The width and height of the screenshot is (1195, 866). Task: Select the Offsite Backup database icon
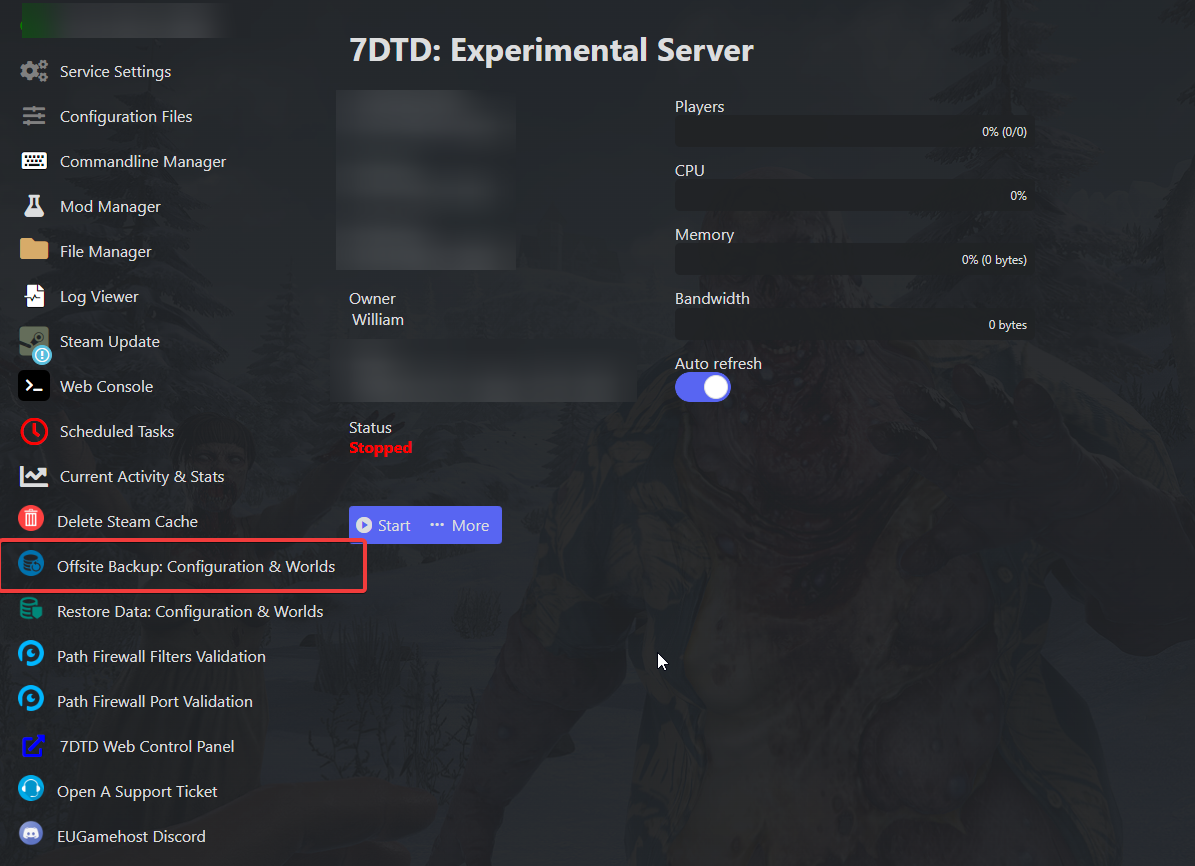(31, 564)
